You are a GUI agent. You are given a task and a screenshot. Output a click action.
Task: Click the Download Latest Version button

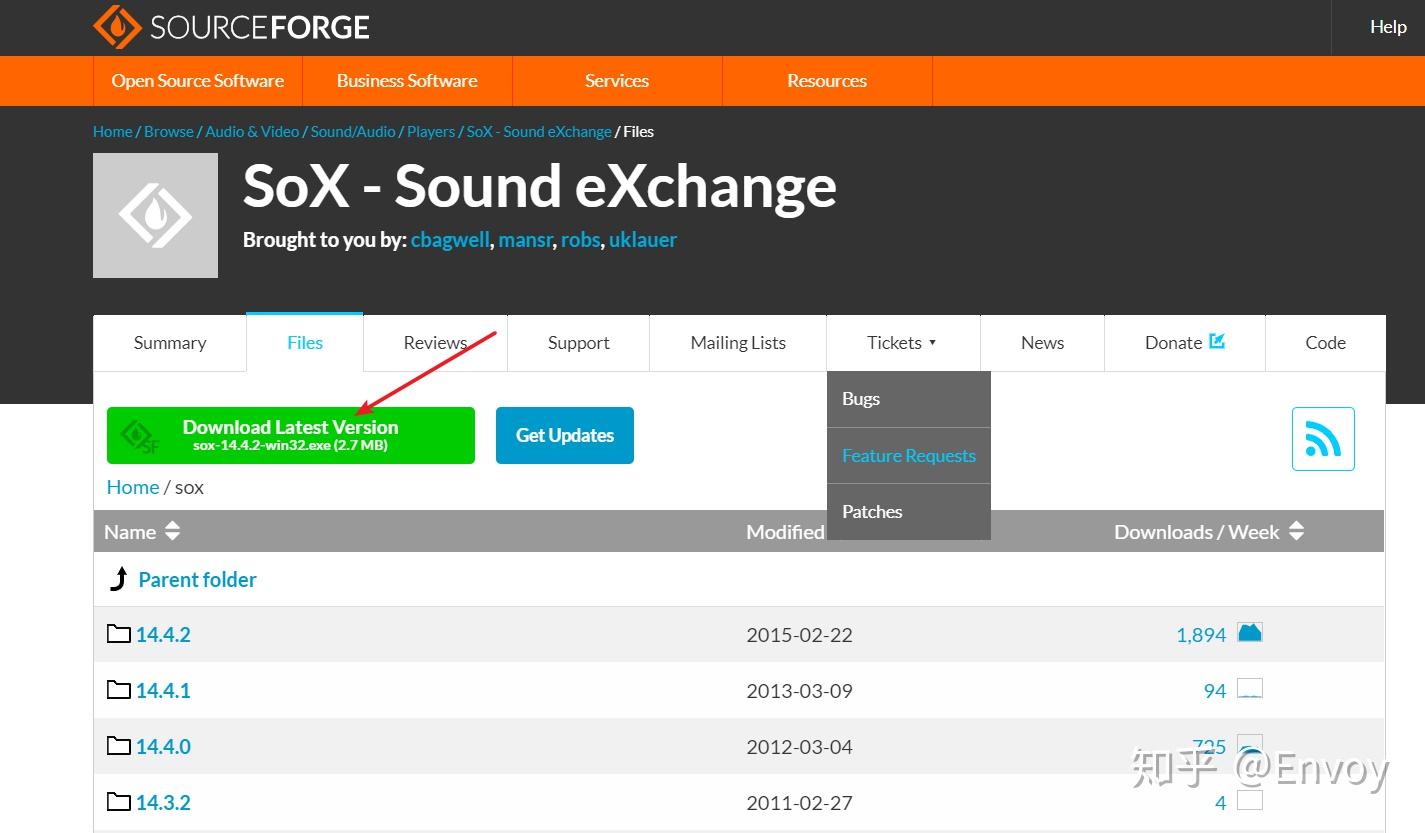[x=291, y=435]
